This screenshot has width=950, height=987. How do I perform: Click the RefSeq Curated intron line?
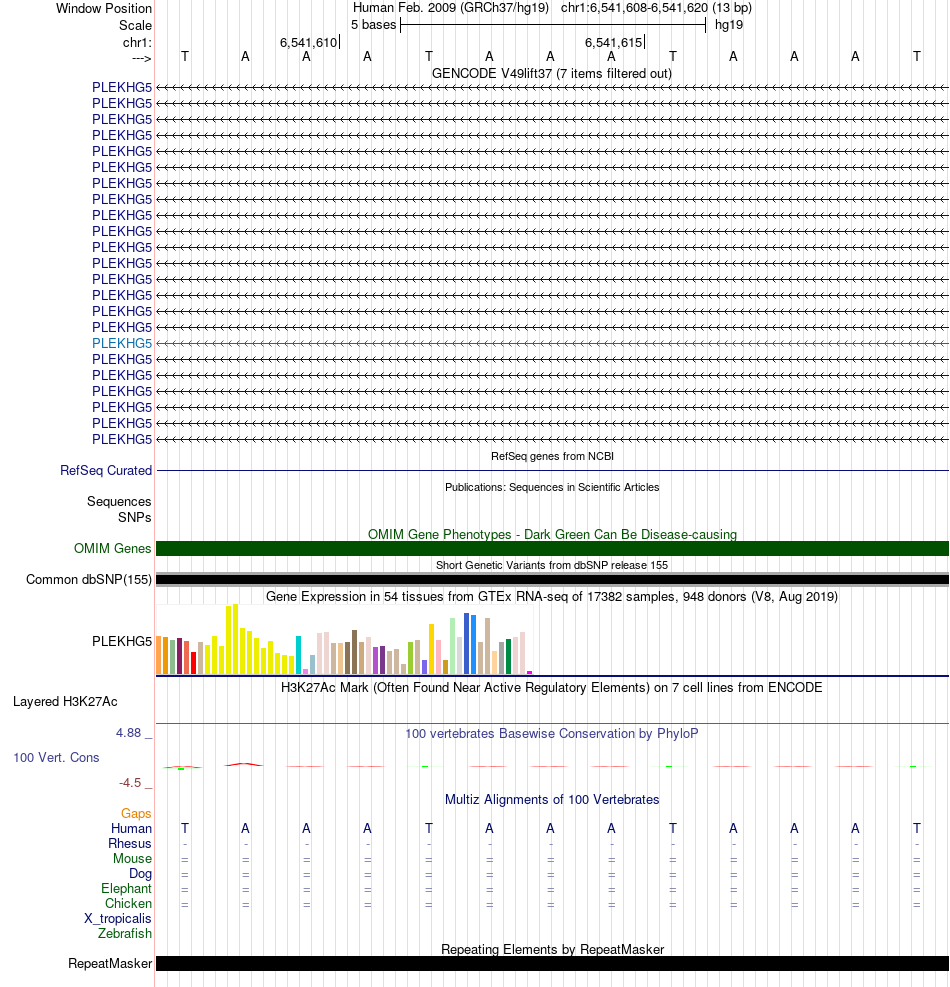point(552,470)
